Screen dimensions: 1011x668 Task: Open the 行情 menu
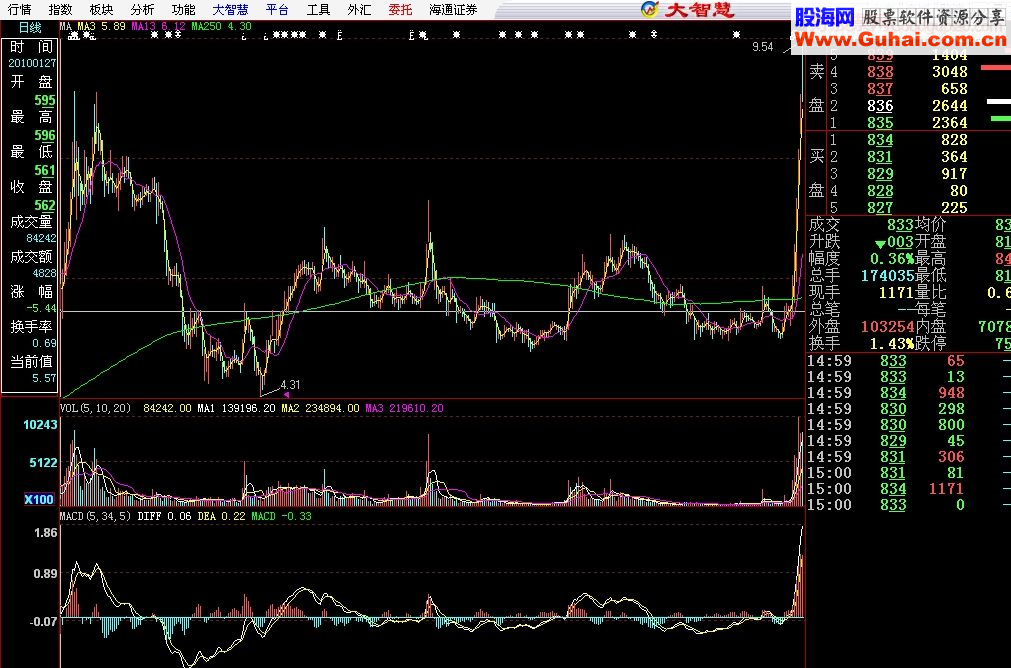19,9
